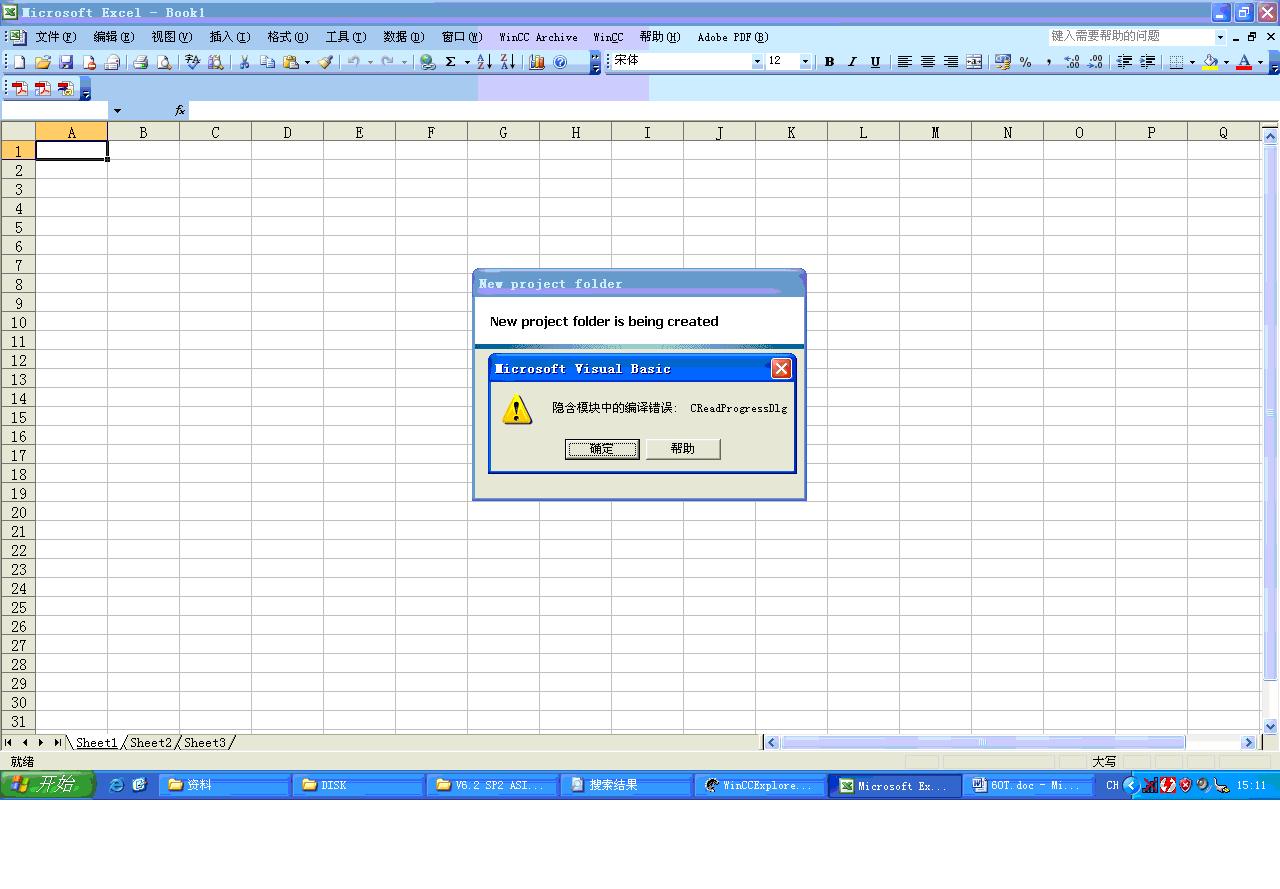This screenshot has width=1280, height=889.
Task: Apply percent style format
Action: (1026, 62)
